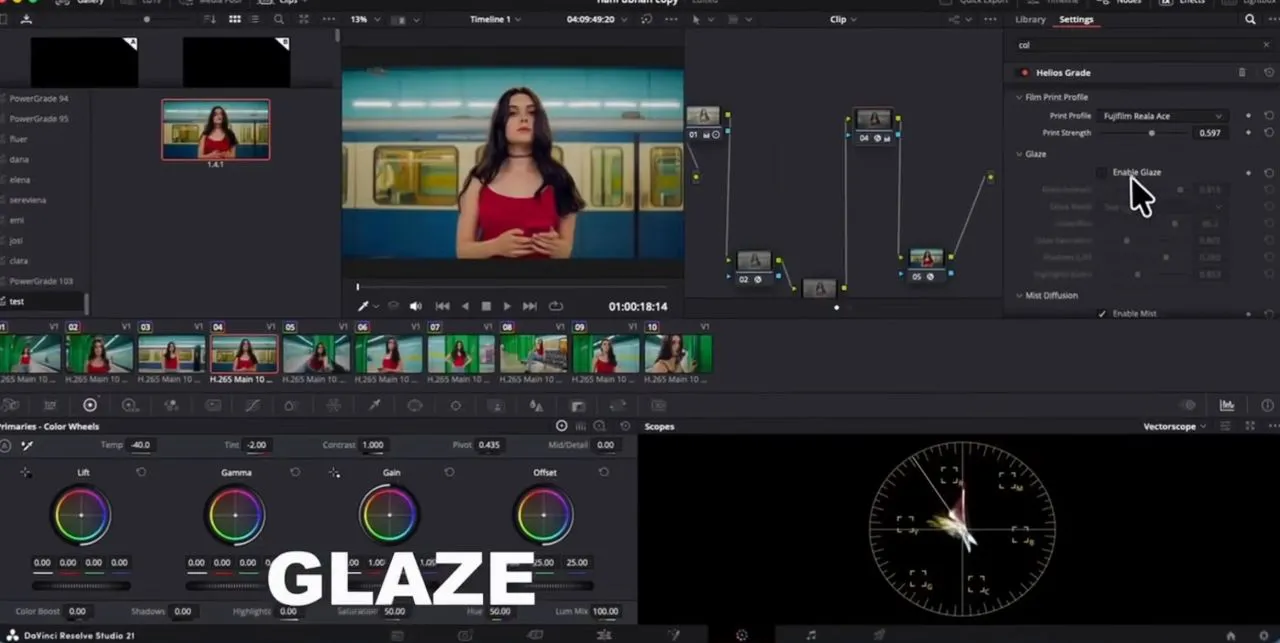This screenshot has width=1280, height=643.
Task: Open the Curves palette icon
Action: coord(253,405)
